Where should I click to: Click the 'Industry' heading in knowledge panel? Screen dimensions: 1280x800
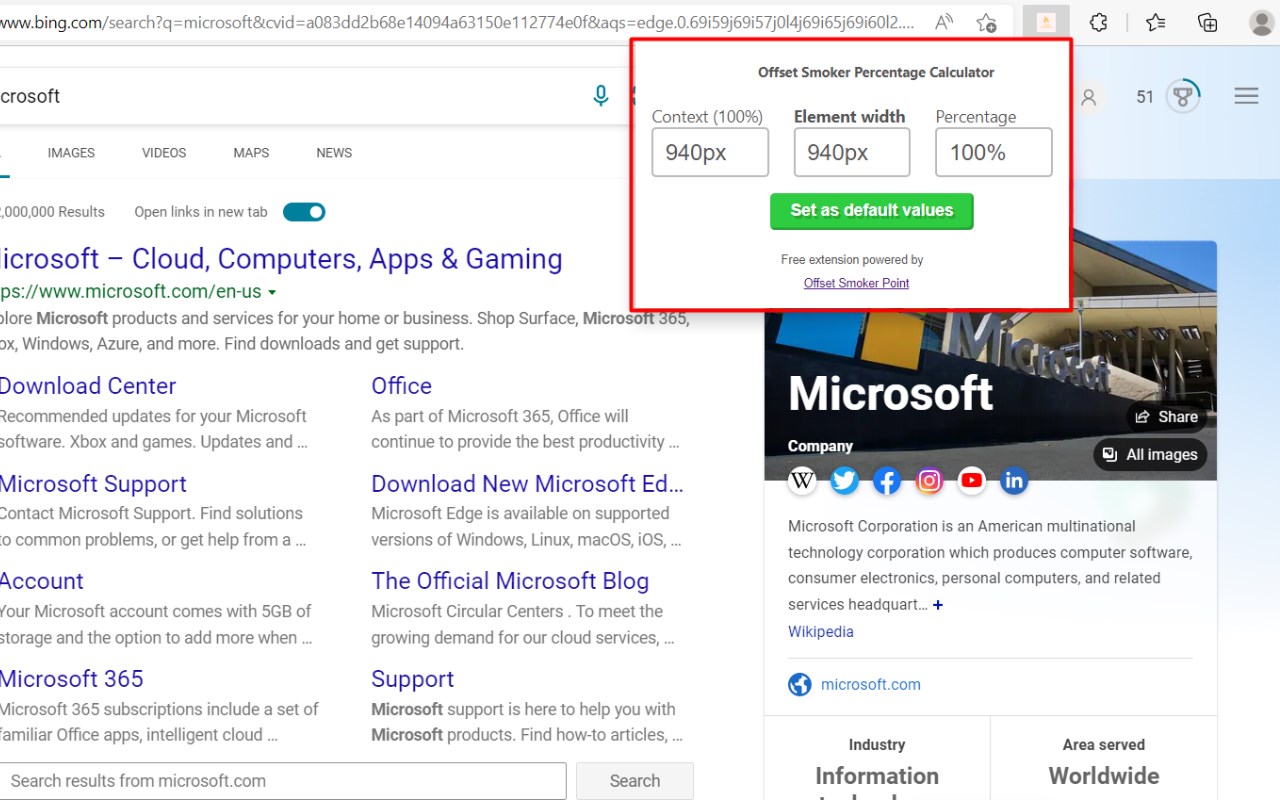point(877,745)
